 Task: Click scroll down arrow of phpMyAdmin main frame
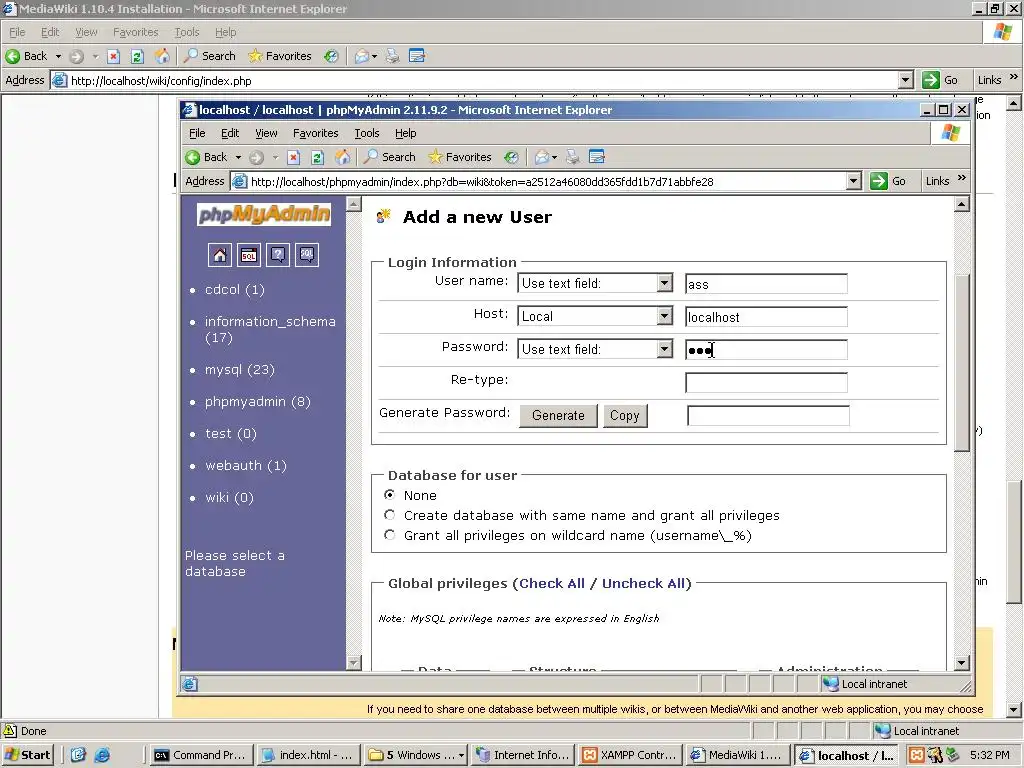pyautogui.click(x=961, y=663)
